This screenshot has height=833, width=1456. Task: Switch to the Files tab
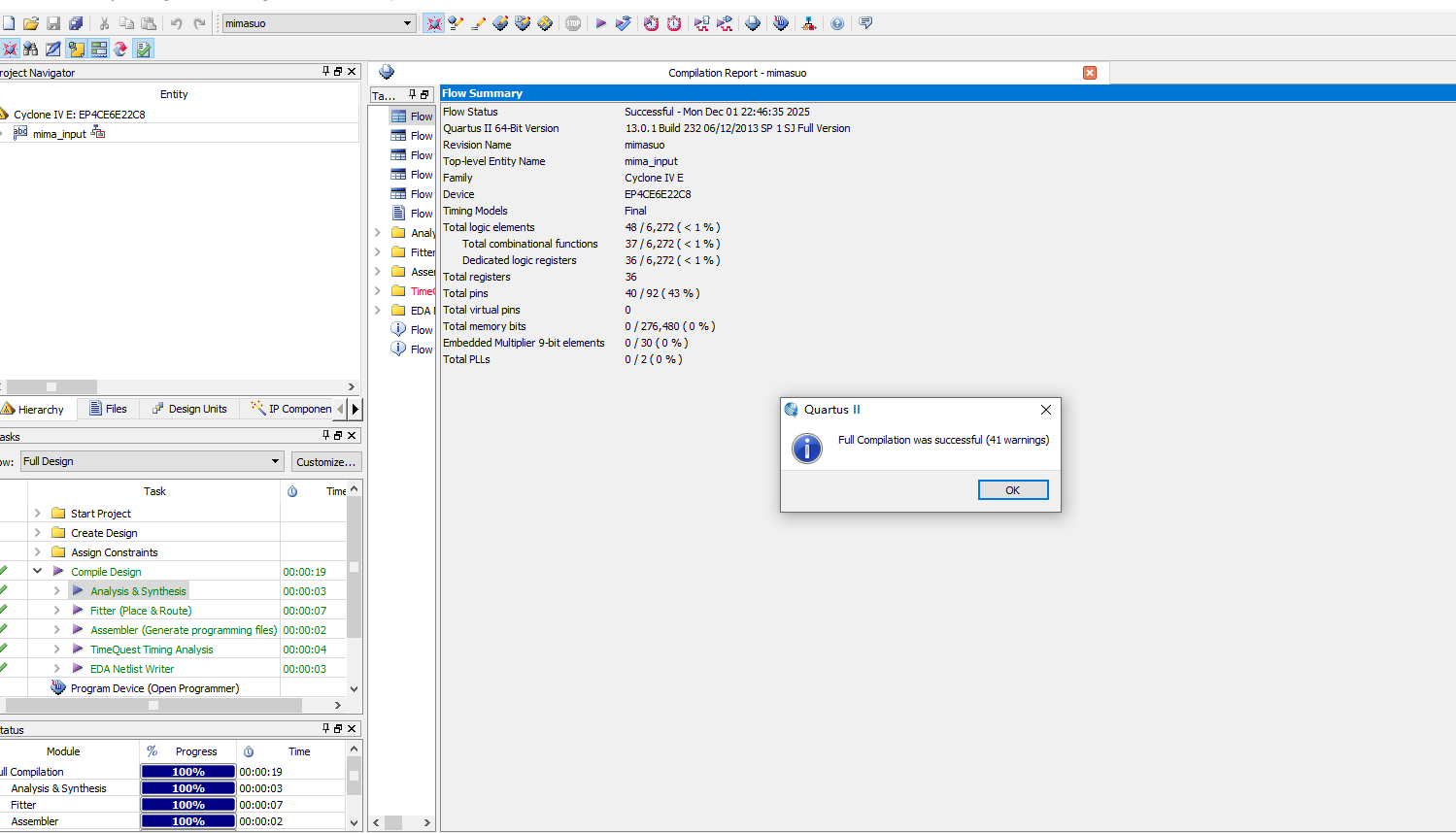(x=108, y=409)
